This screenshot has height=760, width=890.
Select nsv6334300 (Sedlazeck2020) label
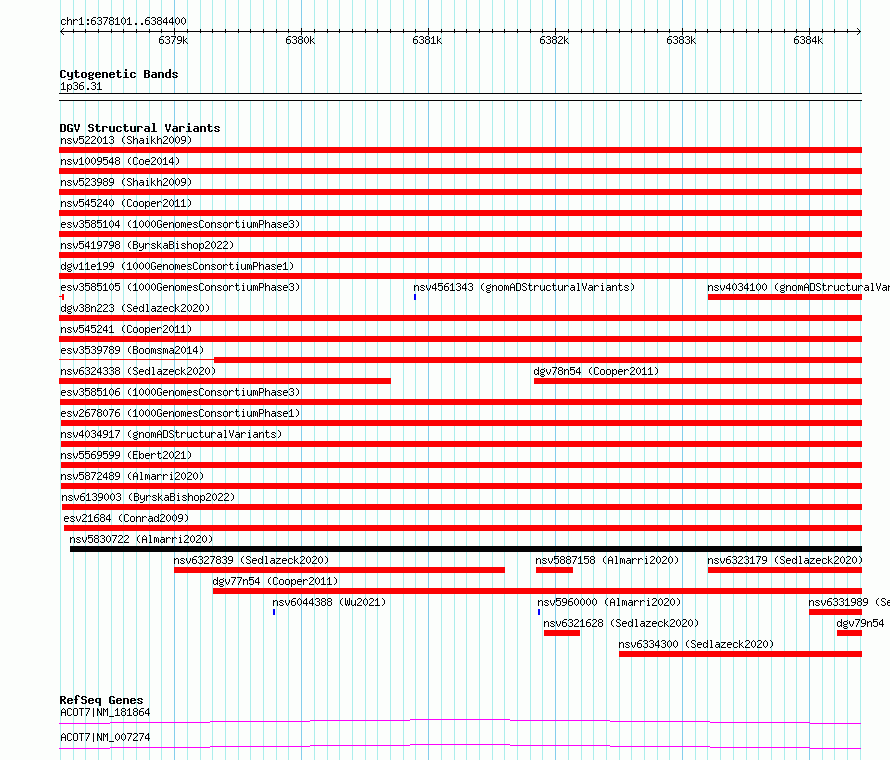point(696,644)
